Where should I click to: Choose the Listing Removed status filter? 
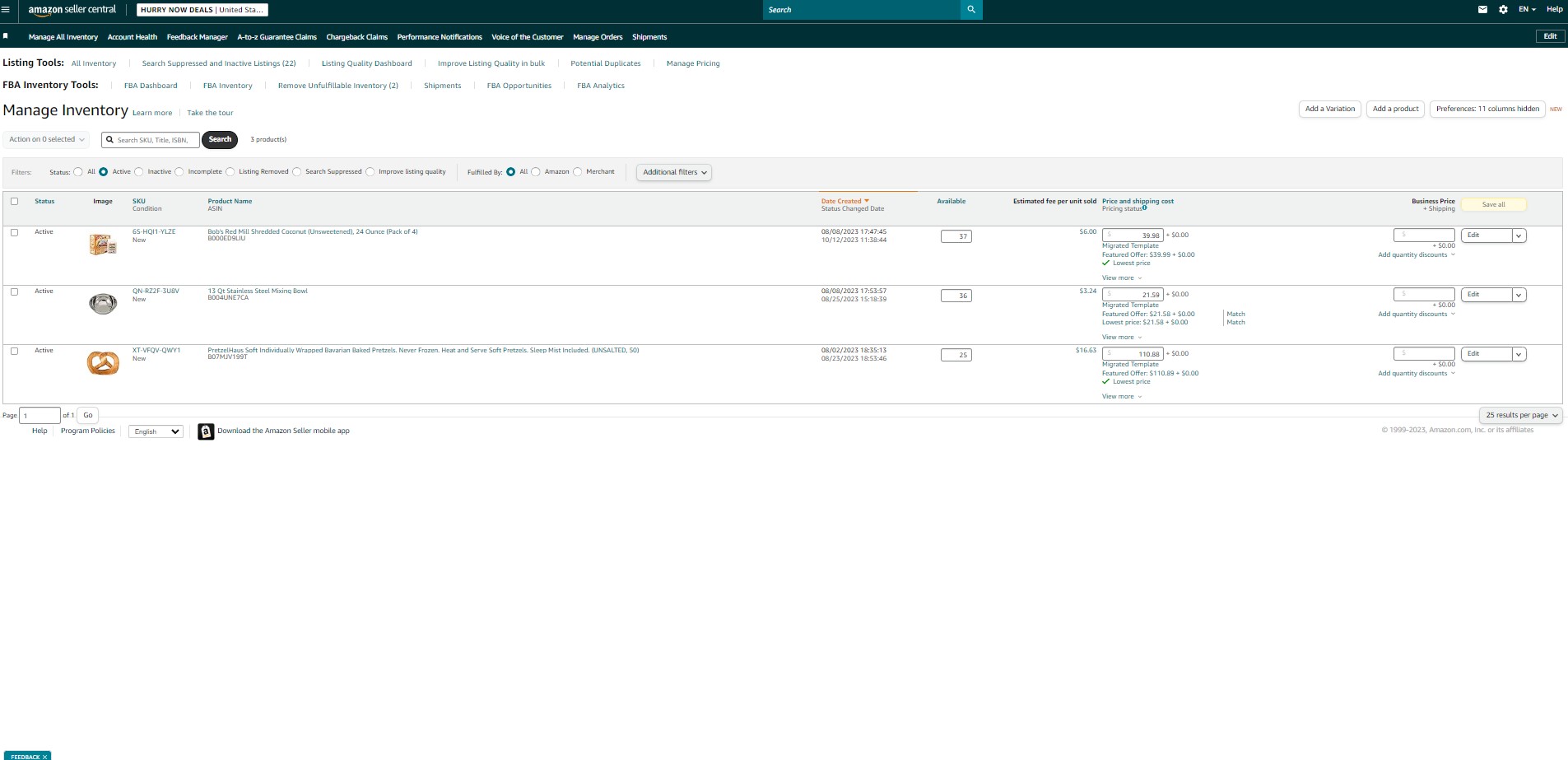[x=230, y=172]
